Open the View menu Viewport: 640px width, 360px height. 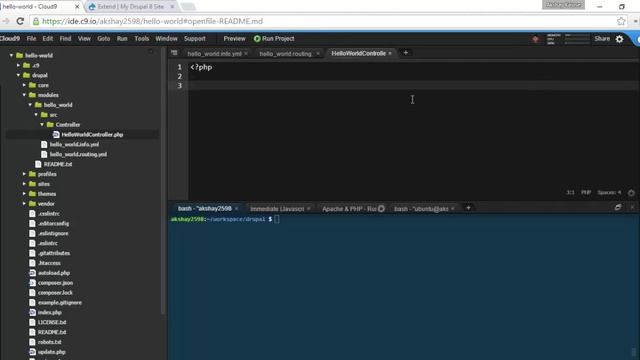pos(84,39)
